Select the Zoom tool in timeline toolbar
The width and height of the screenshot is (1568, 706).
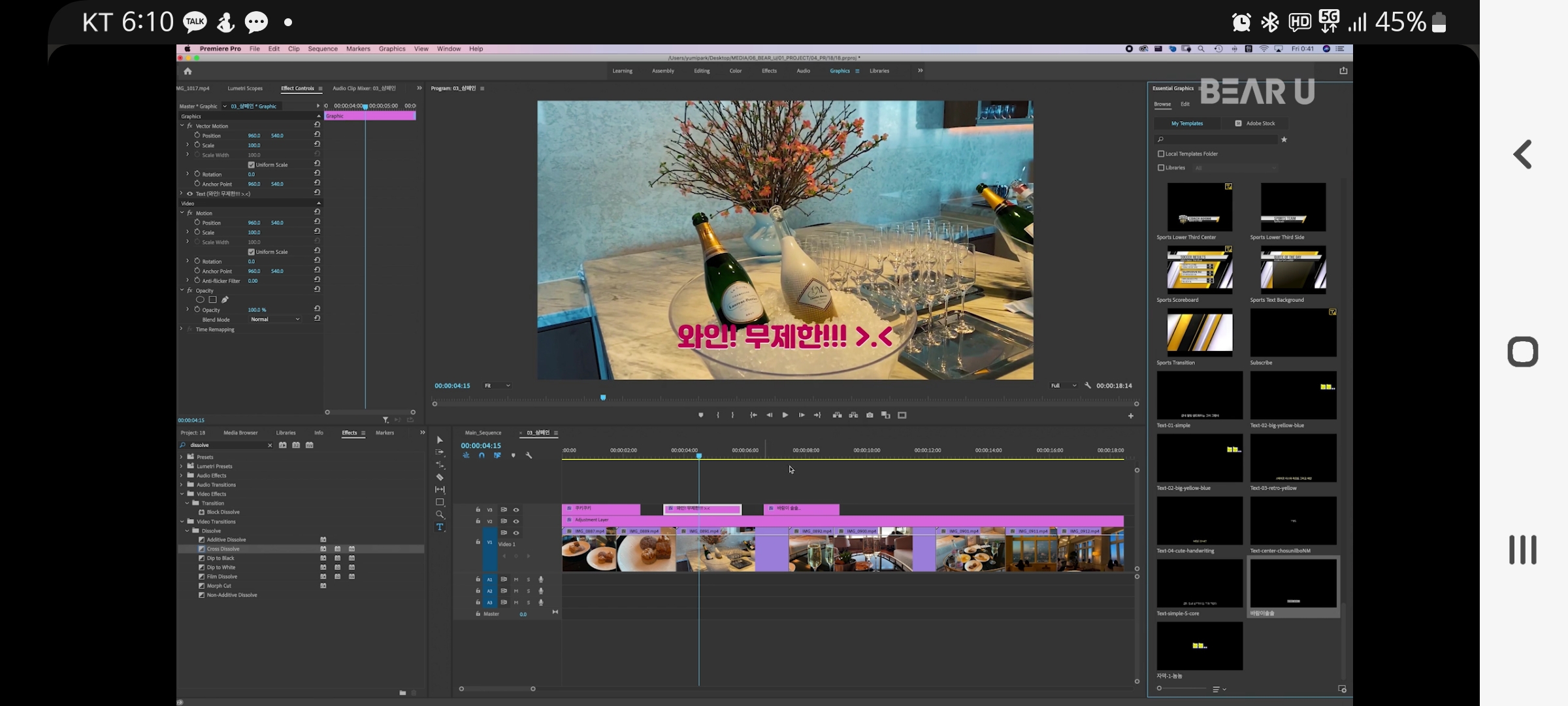(x=440, y=514)
